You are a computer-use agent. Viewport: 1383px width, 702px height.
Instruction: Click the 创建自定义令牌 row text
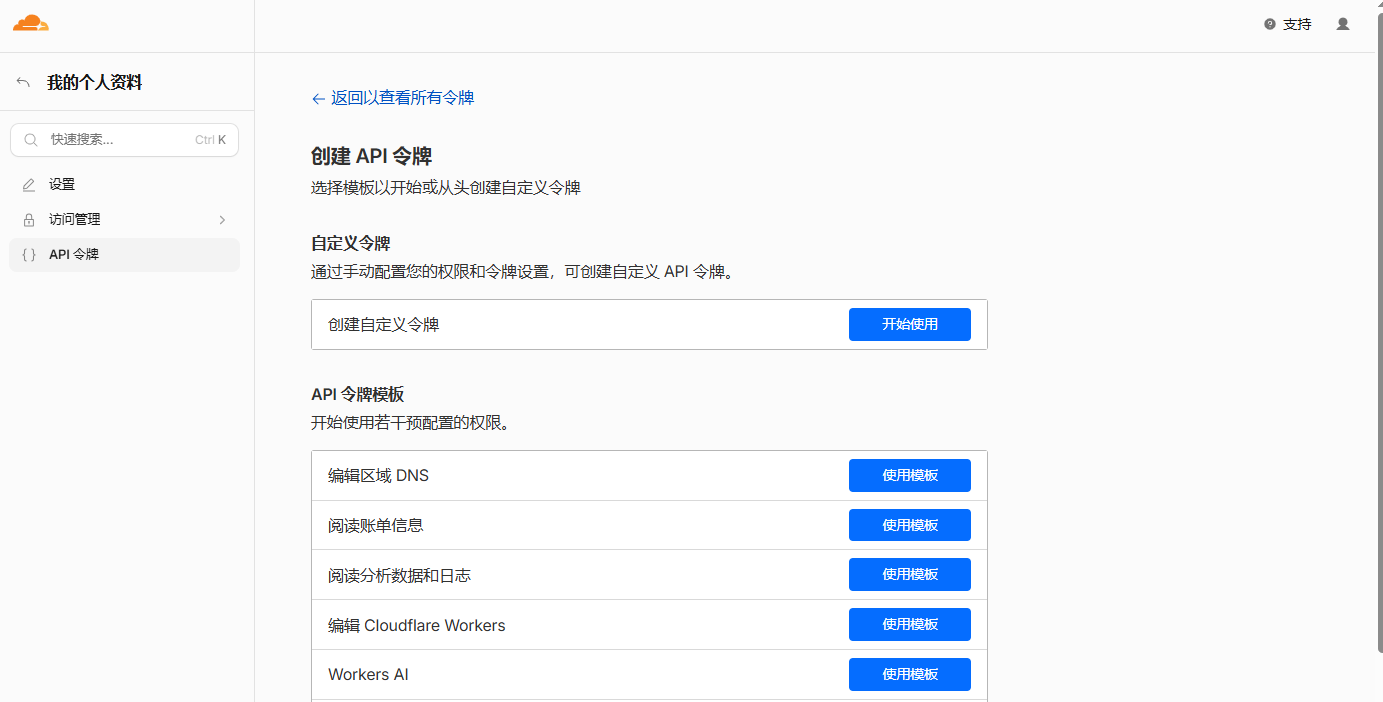point(384,325)
